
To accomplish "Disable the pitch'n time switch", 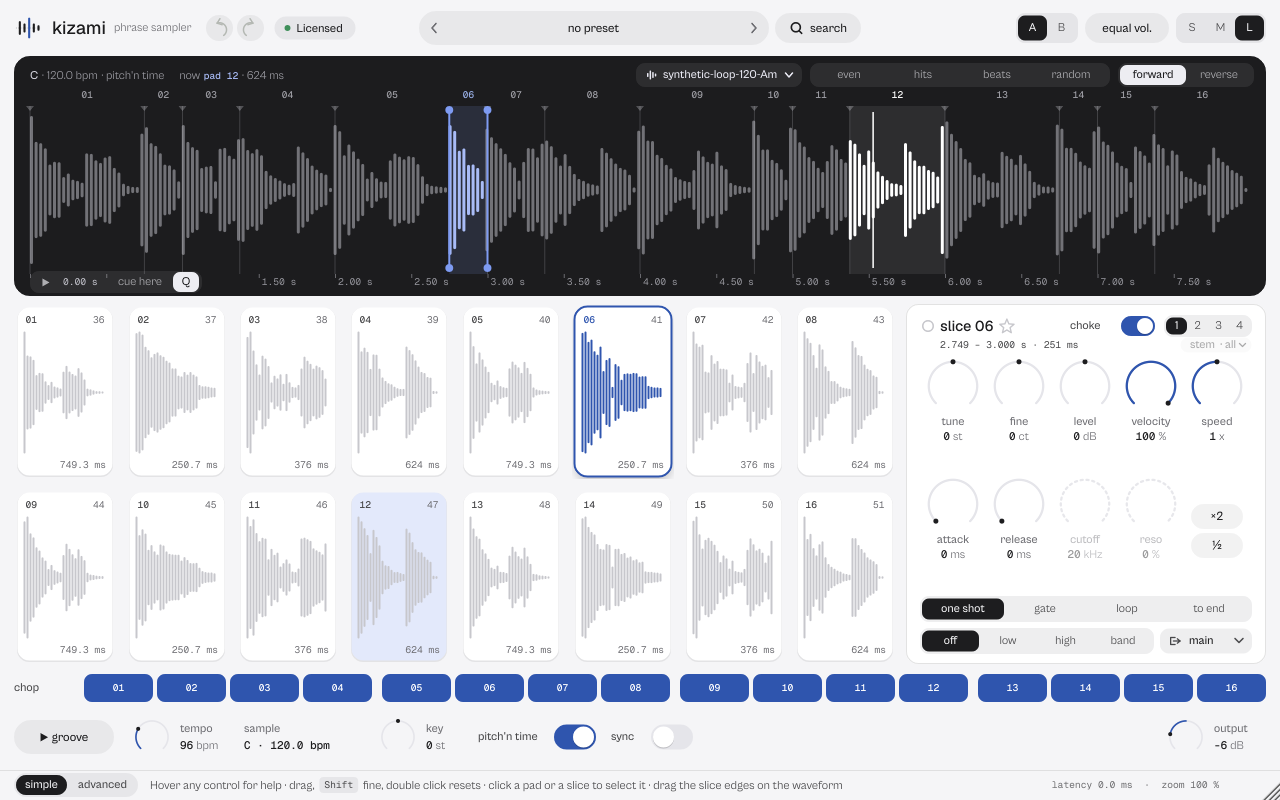I will coord(575,737).
